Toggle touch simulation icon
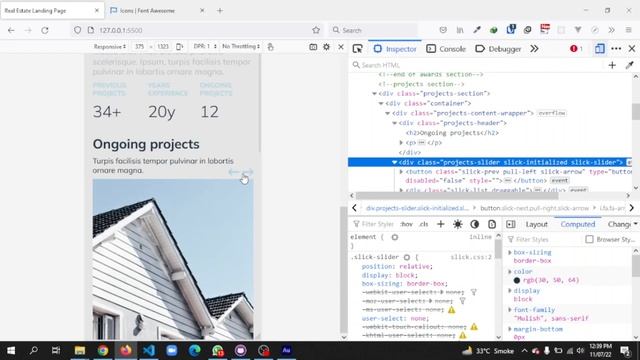Screen dimensions: 640x360 270,47
